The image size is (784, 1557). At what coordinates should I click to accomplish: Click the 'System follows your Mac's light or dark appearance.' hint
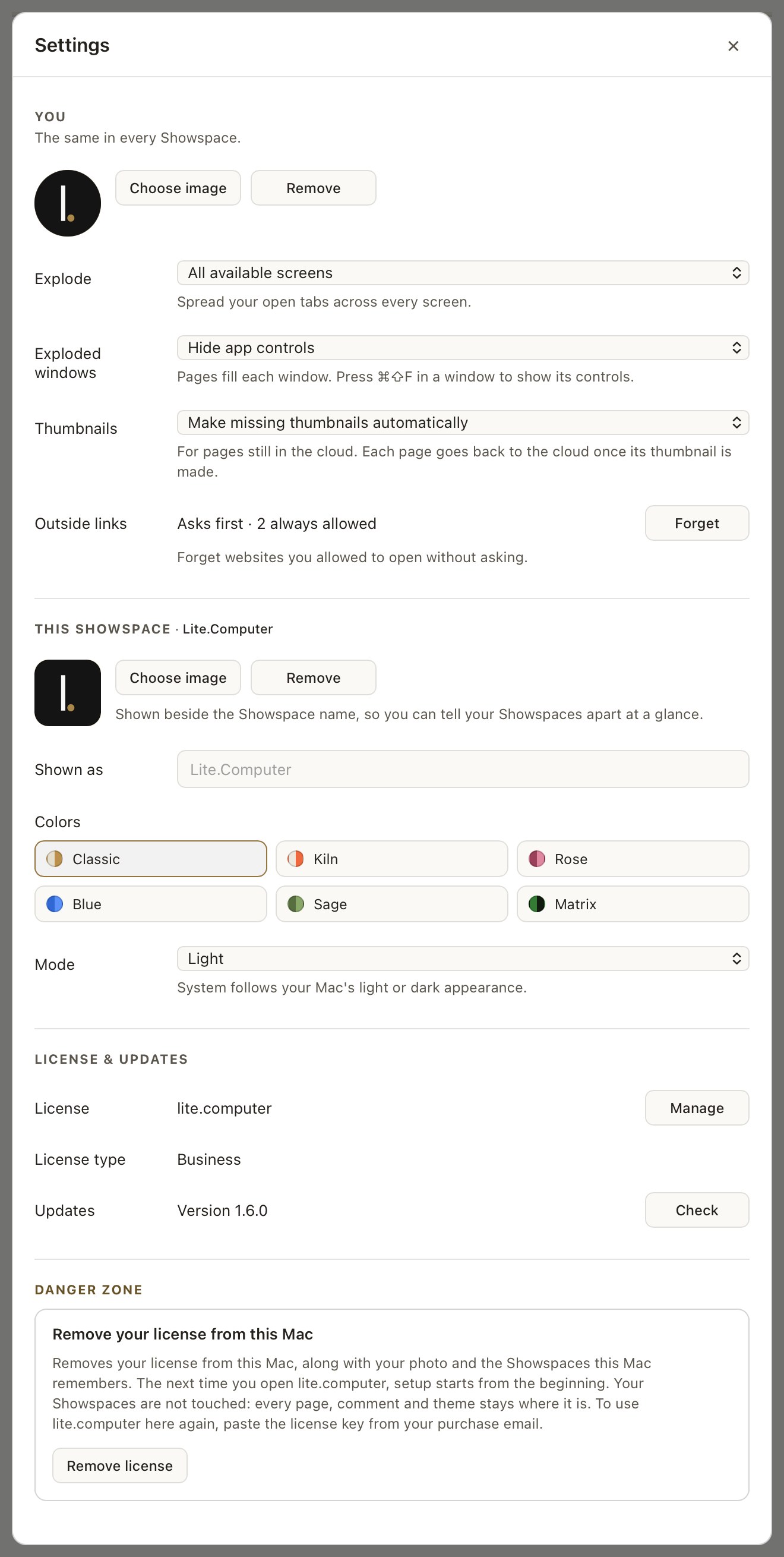tap(352, 988)
